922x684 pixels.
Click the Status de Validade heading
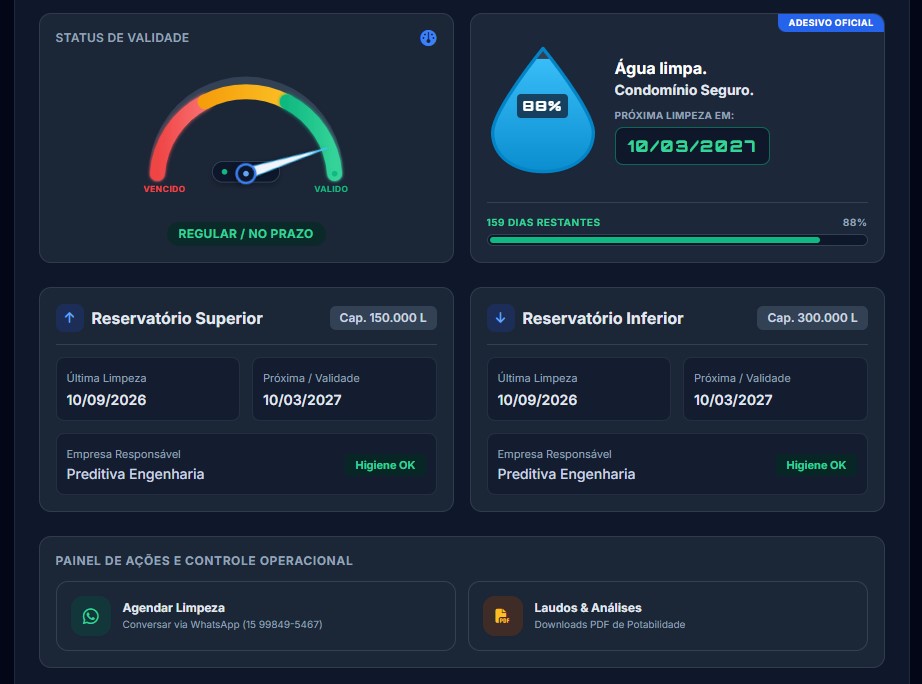point(122,38)
